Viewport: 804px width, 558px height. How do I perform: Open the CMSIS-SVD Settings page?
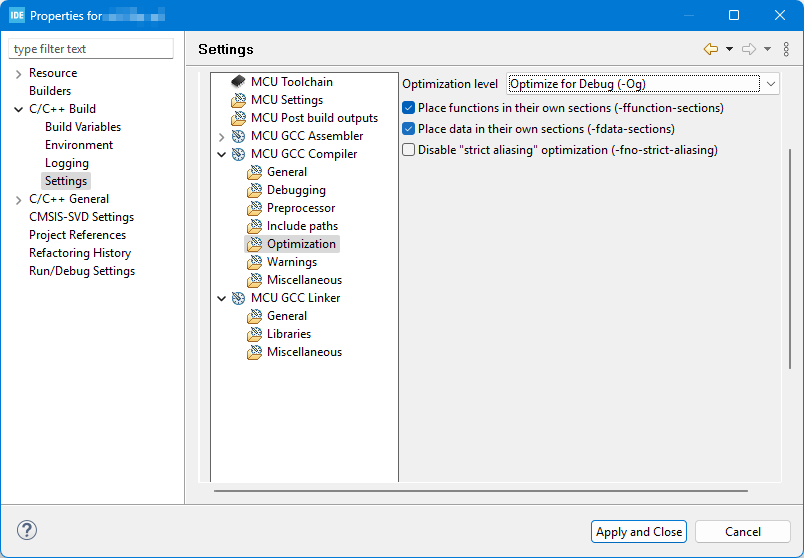pyautogui.click(x=81, y=217)
